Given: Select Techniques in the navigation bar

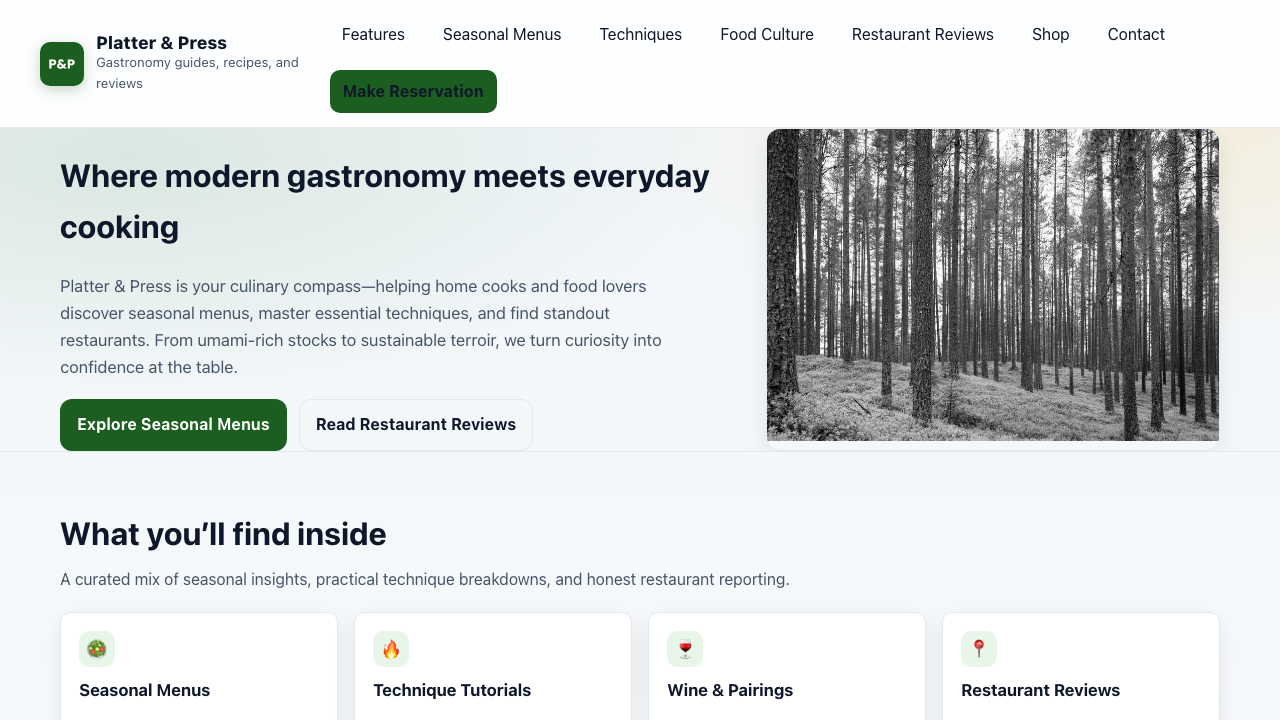Looking at the screenshot, I should pos(640,34).
